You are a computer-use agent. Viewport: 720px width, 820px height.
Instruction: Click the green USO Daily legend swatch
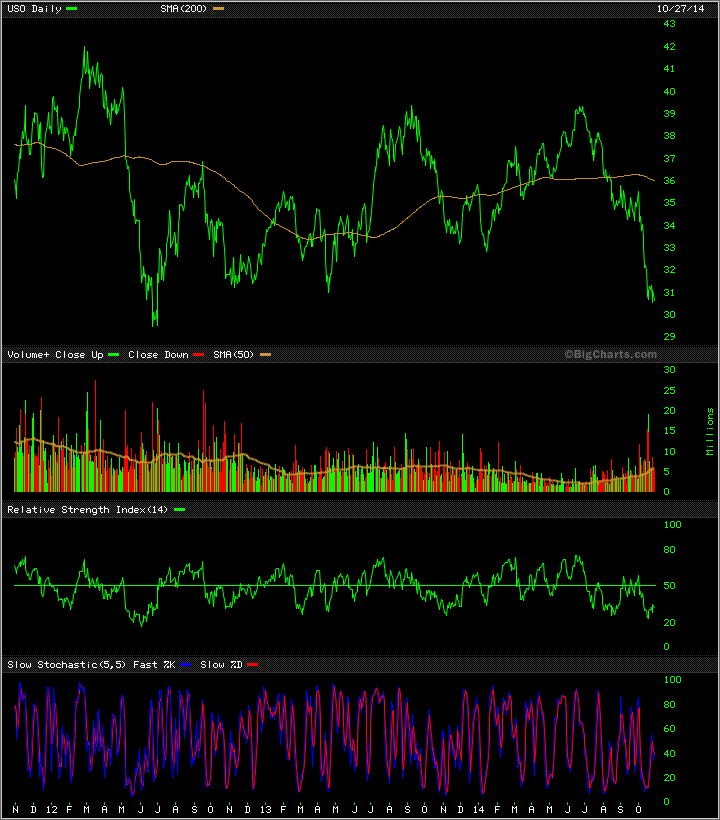[72, 9]
